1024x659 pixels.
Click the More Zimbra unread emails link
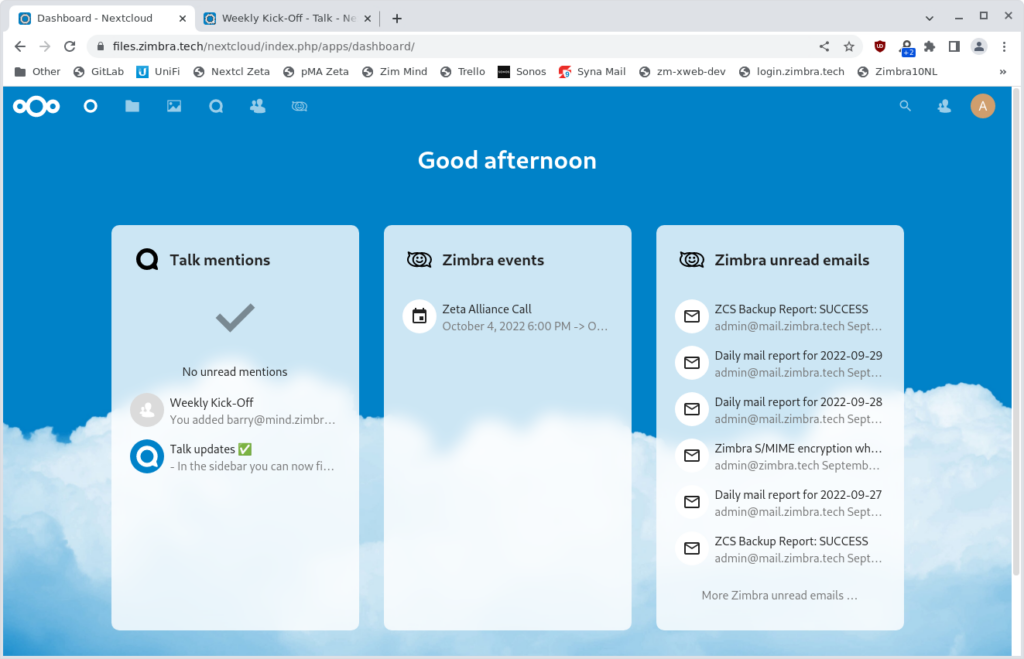coord(779,595)
